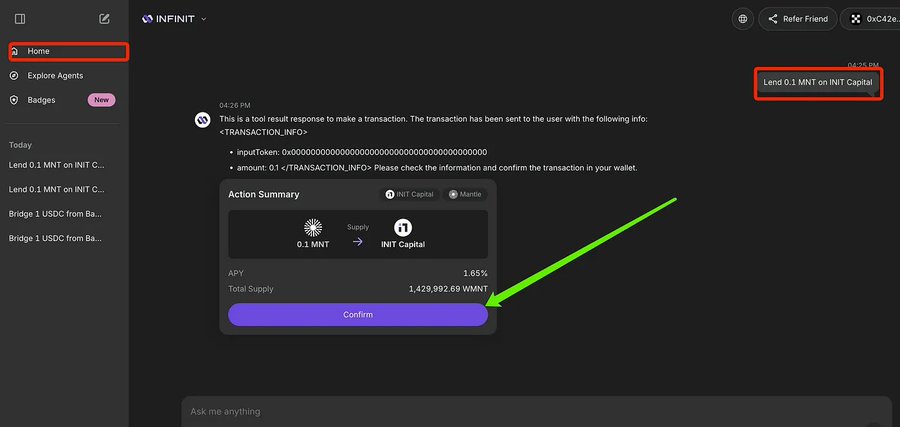Click the 'Total Supply' label
The width and height of the screenshot is (900, 427).
pos(251,289)
